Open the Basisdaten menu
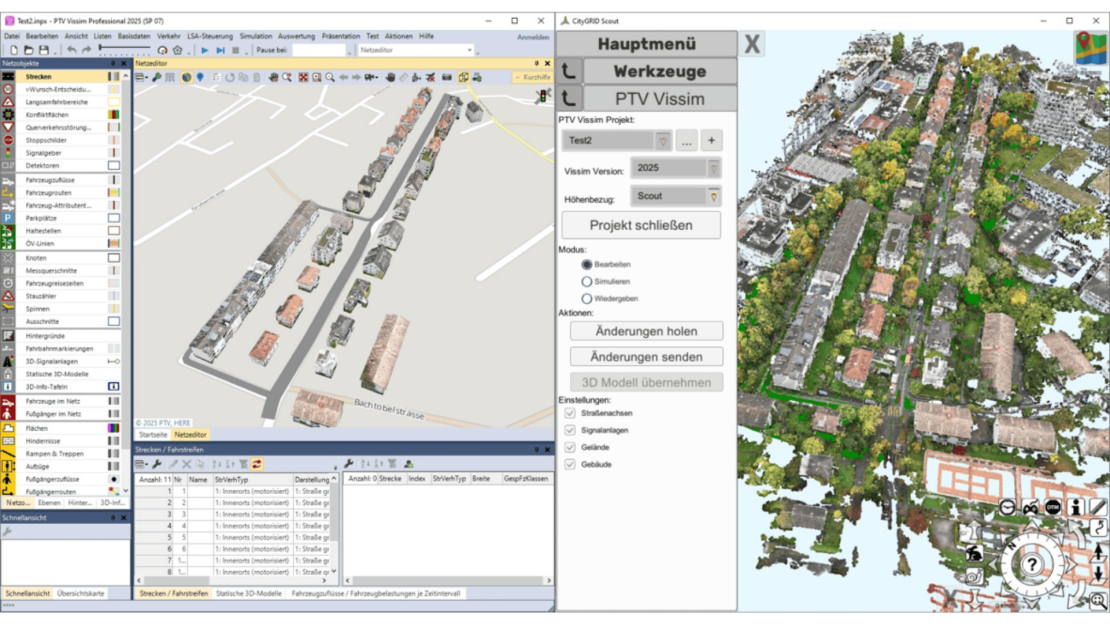 tap(134, 36)
